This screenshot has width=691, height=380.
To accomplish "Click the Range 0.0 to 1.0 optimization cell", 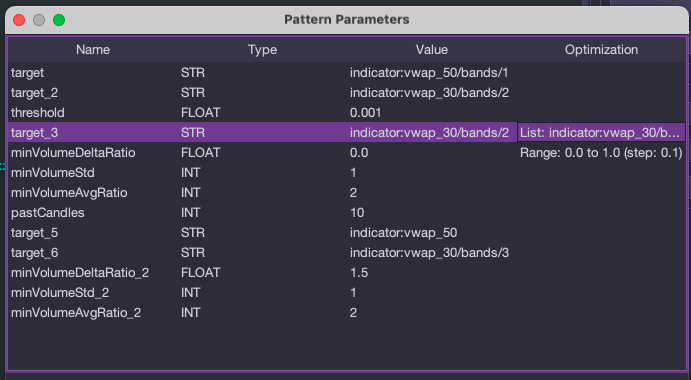I will pos(601,153).
